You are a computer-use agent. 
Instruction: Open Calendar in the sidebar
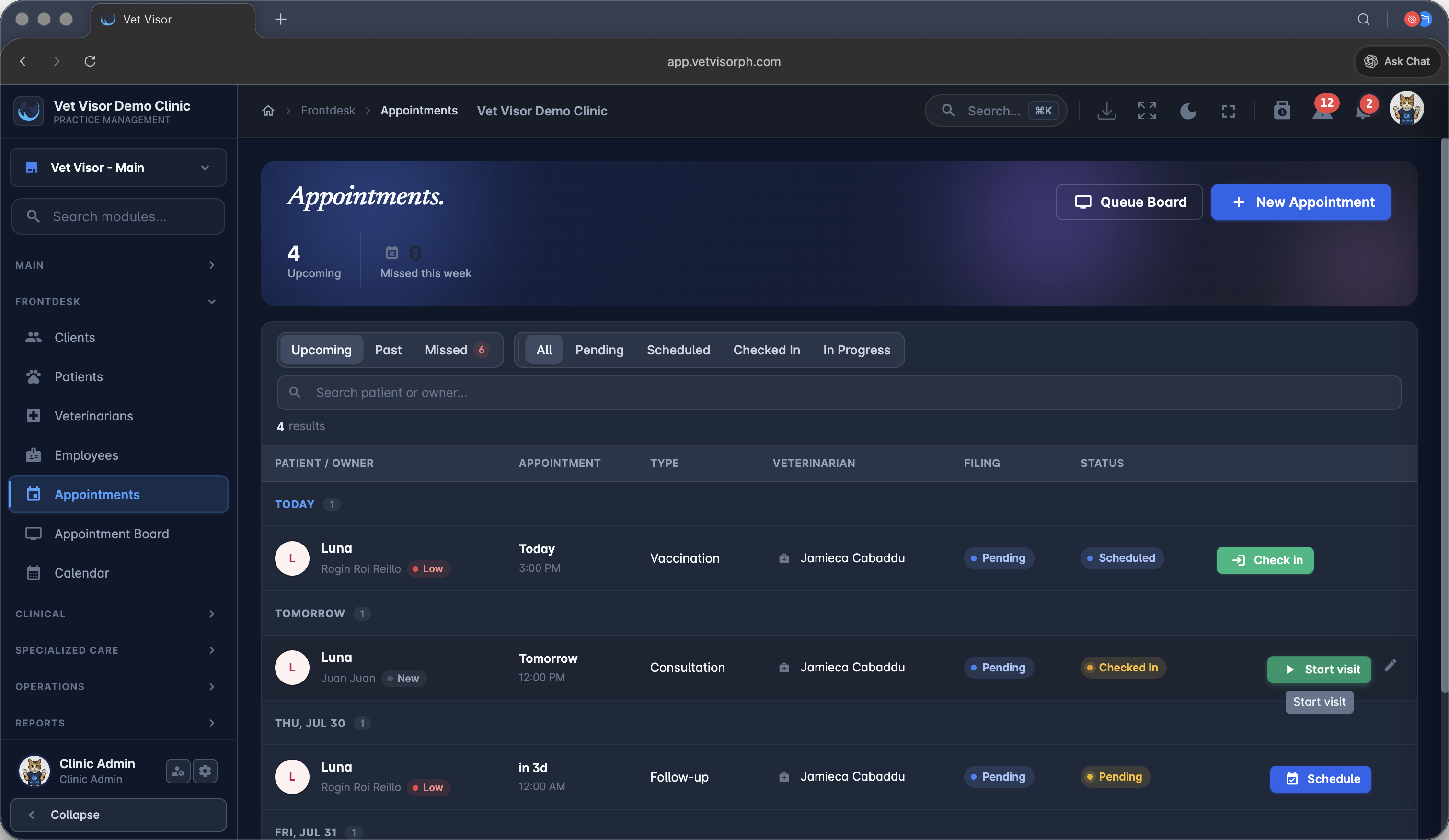(x=118, y=573)
